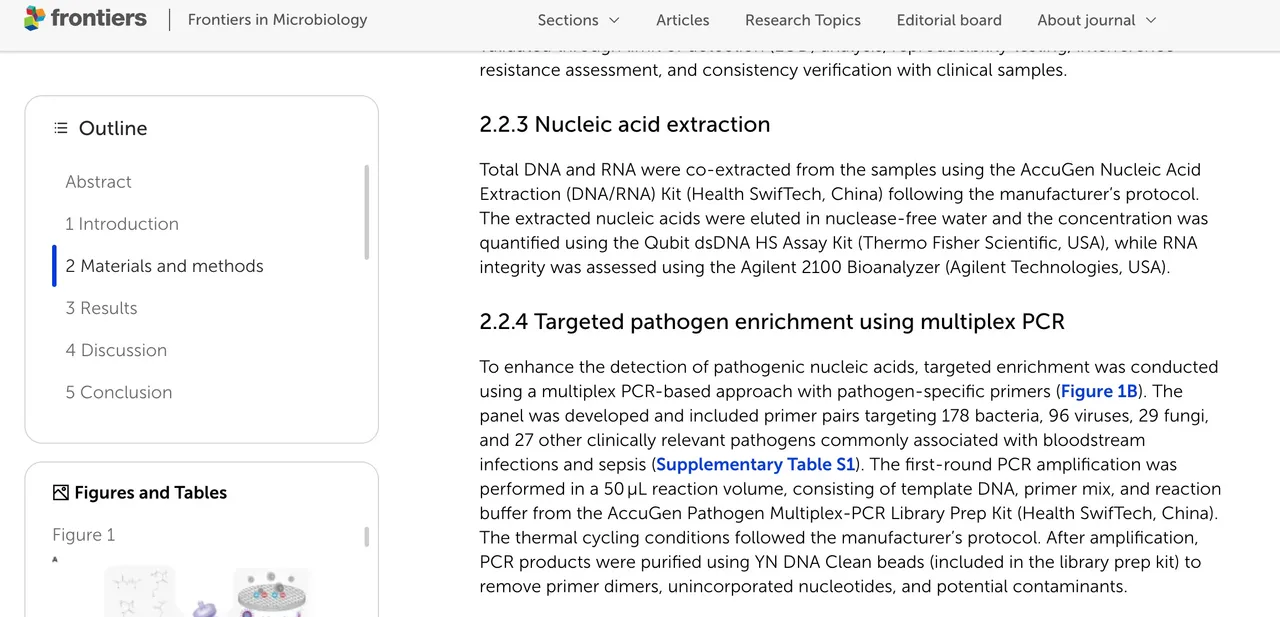Image resolution: width=1280 pixels, height=617 pixels.
Task: Expand the About journal dropdown chevron
Action: (1150, 20)
